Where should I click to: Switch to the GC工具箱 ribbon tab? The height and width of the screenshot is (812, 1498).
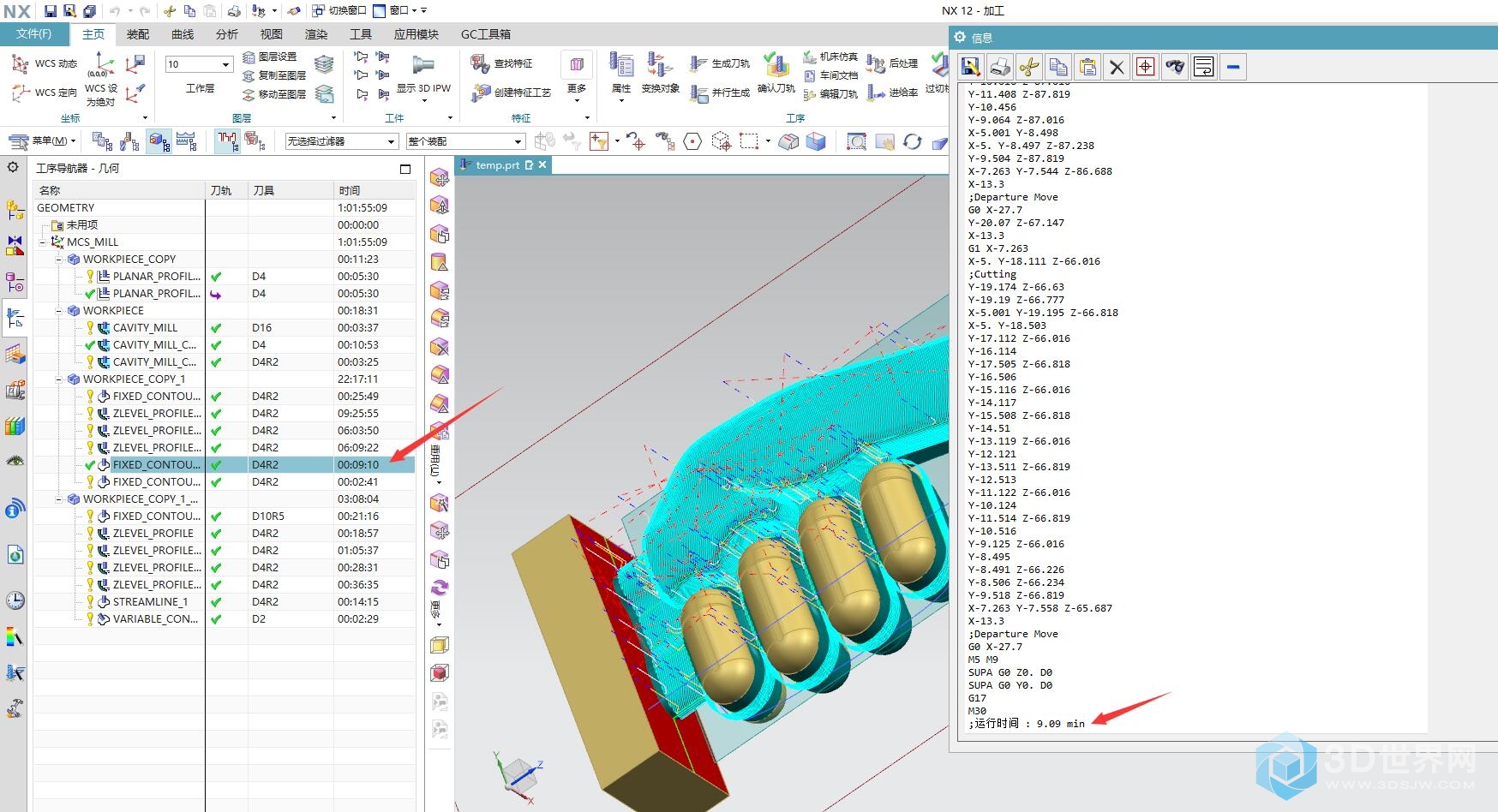click(x=486, y=34)
